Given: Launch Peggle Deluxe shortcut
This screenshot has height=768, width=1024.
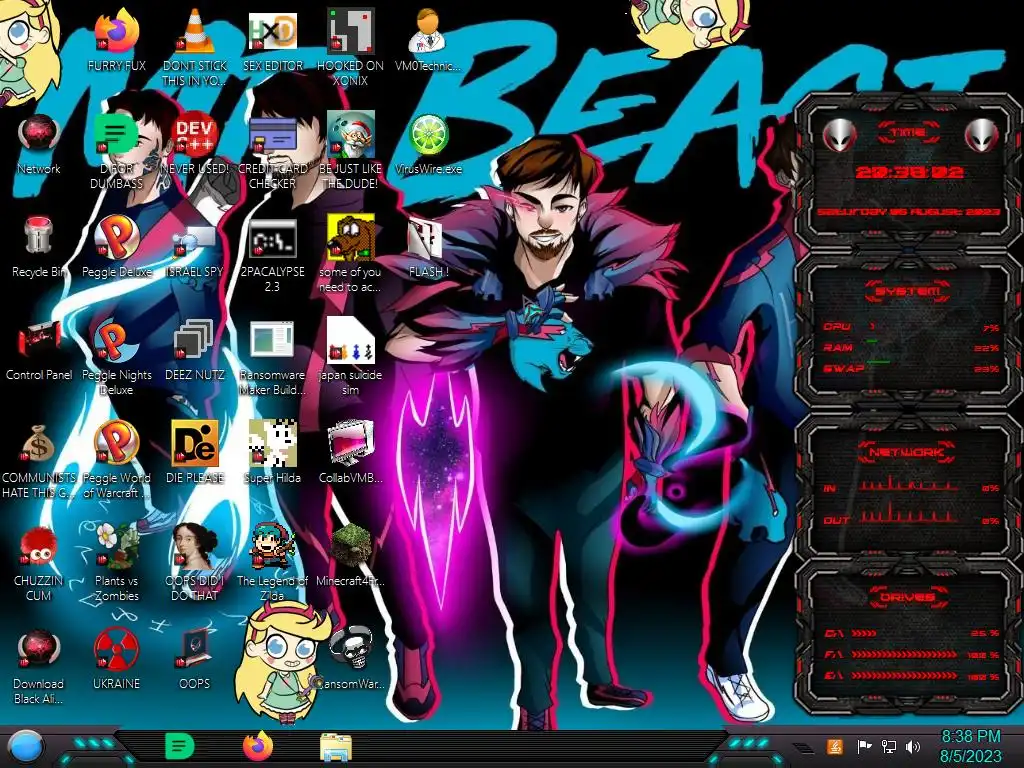Looking at the screenshot, I should click(116, 238).
